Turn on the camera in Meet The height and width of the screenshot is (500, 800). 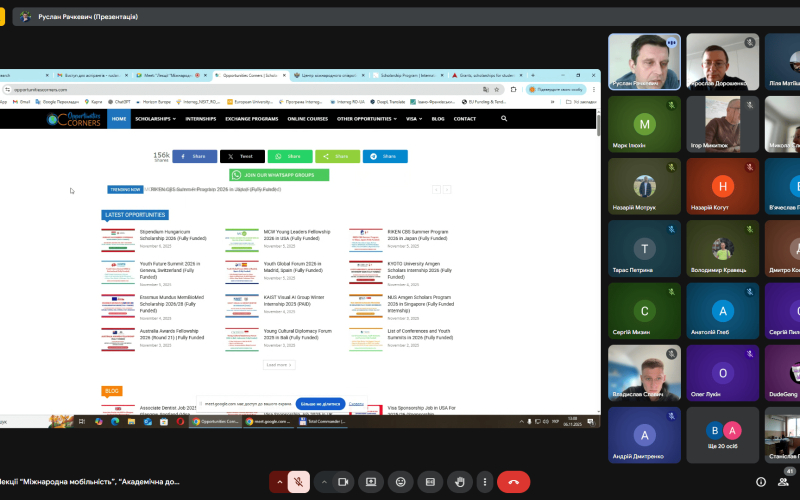pyautogui.click(x=342, y=481)
